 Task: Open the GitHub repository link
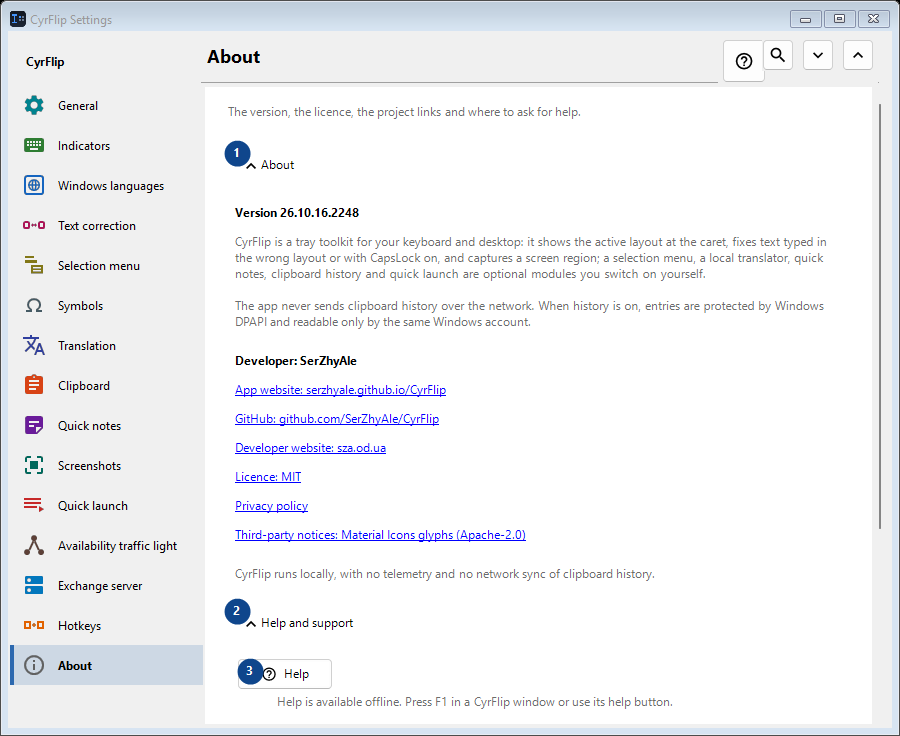tap(337, 419)
